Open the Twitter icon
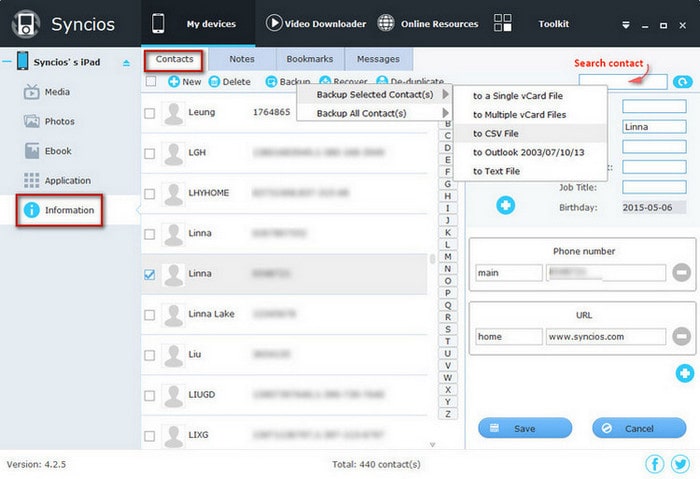 [680, 464]
